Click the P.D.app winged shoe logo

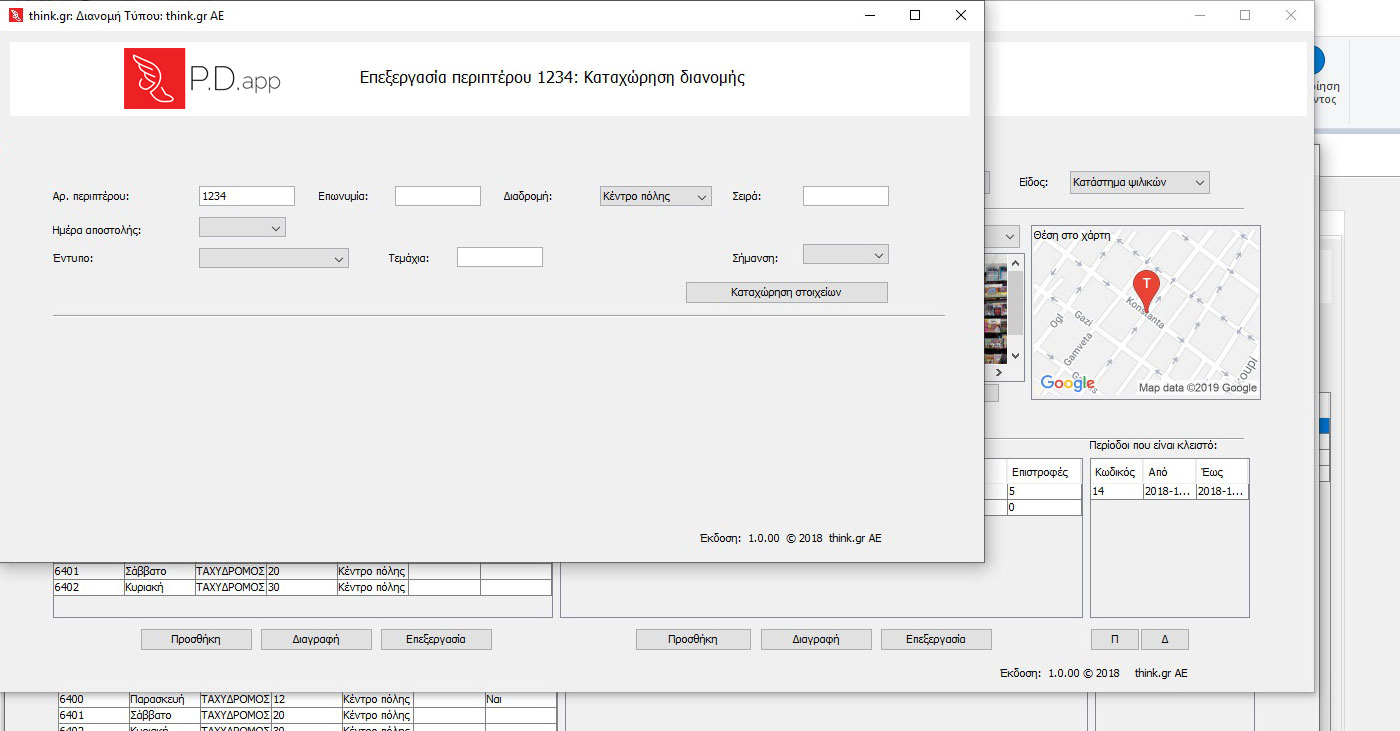point(154,79)
